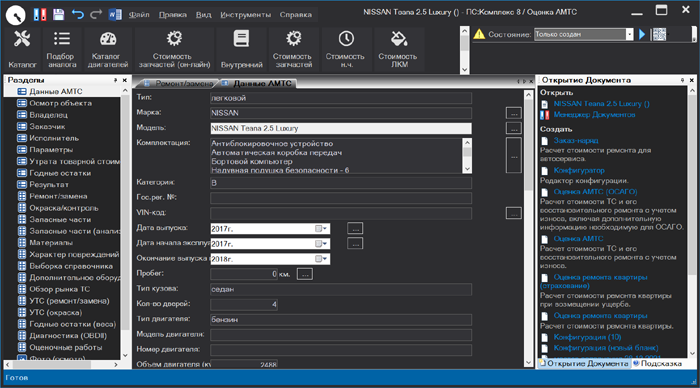Select Окраска/контроль section
This screenshot has width=700, height=388.
tap(63, 208)
